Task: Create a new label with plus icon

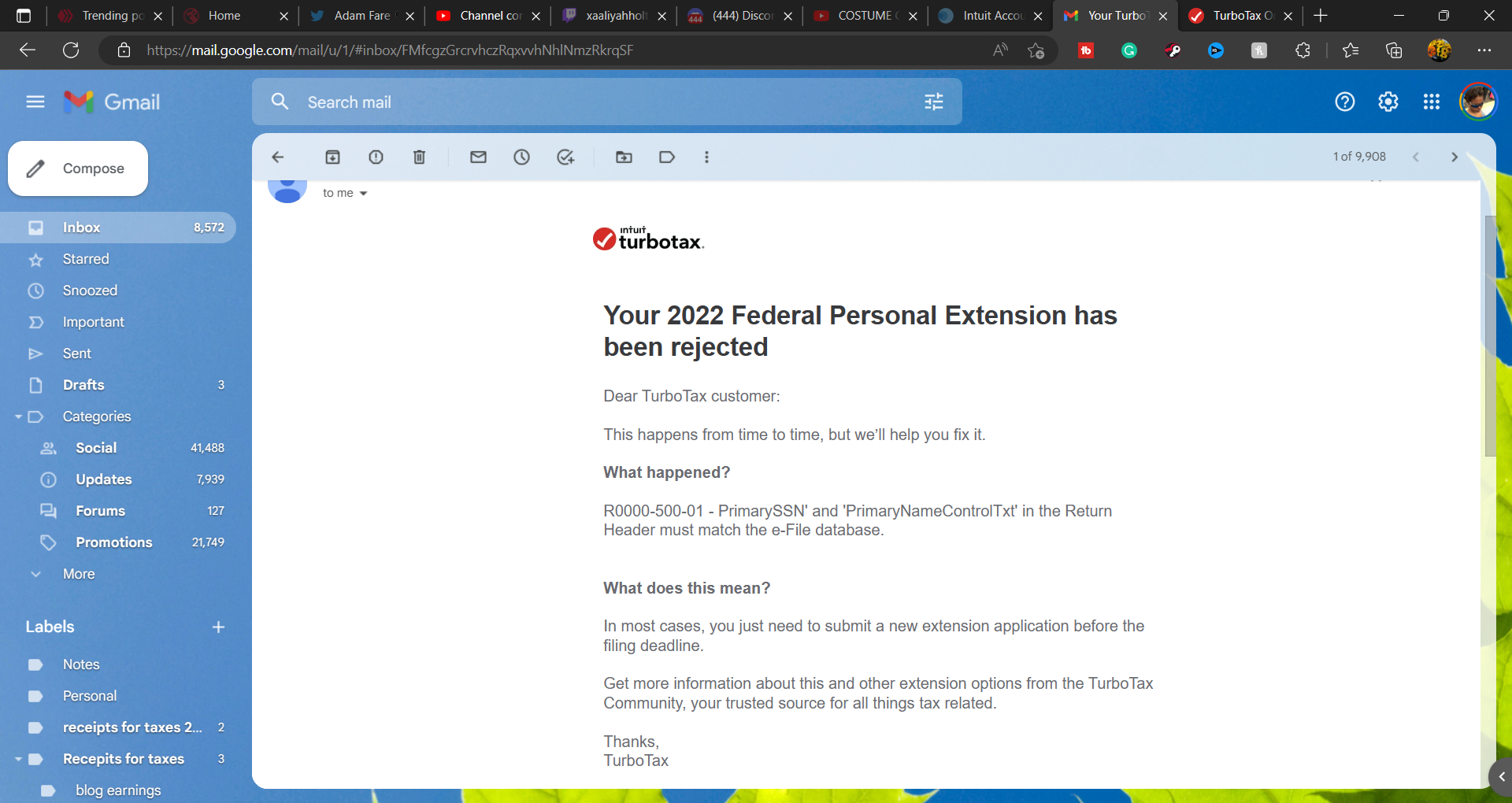Action: click(219, 627)
